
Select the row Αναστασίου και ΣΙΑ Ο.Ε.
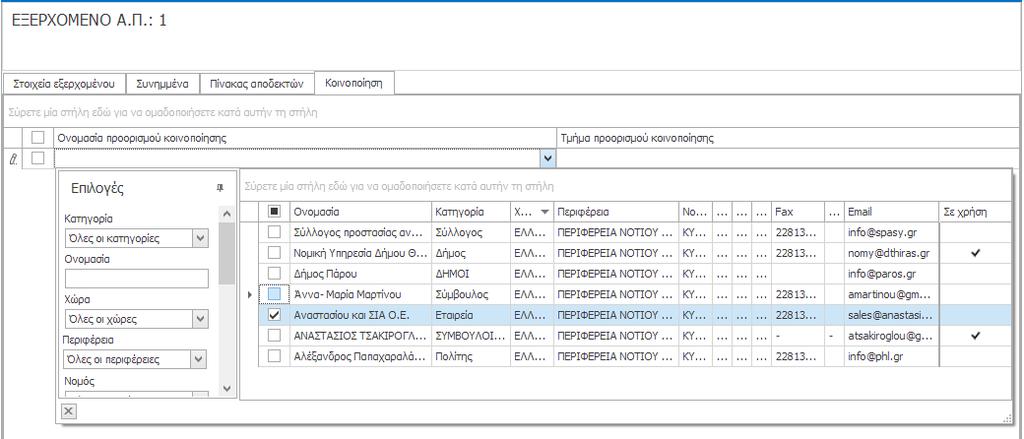click(635, 315)
